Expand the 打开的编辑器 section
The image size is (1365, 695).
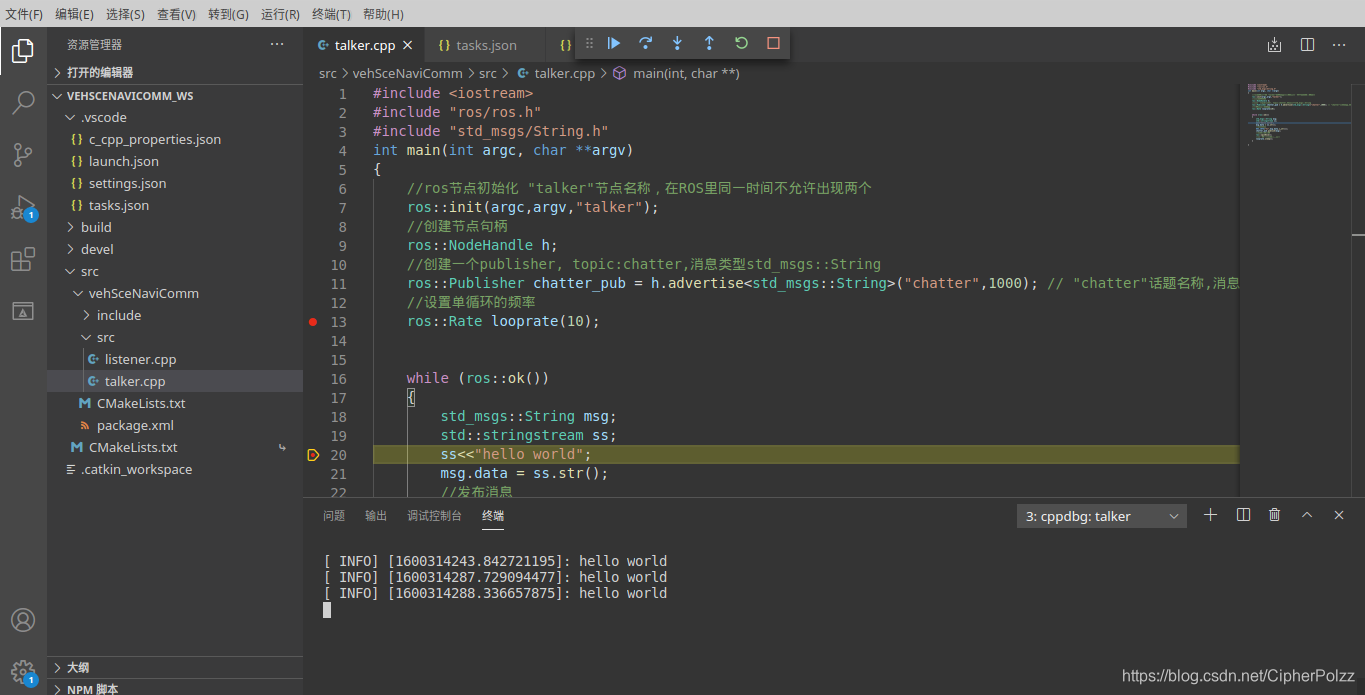175,72
